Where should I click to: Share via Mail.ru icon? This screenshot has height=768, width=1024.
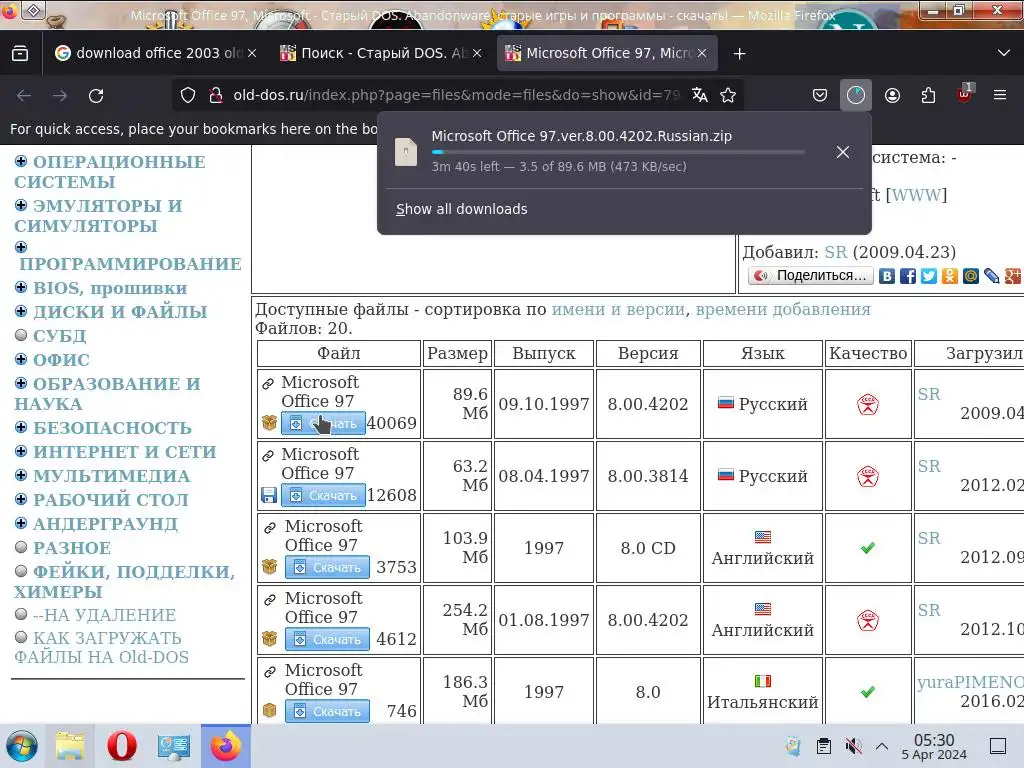[970, 276]
